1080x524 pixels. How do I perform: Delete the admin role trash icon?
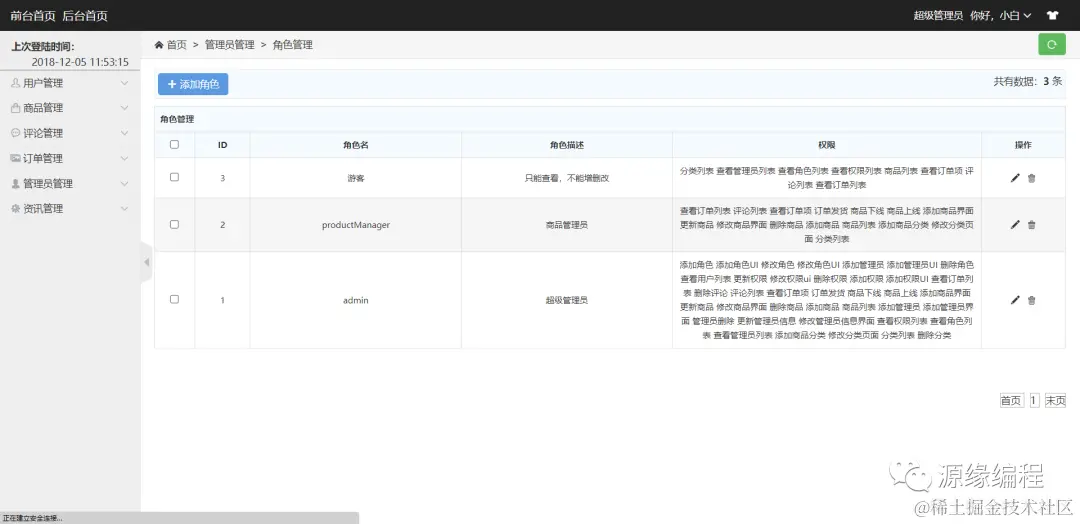[1031, 300]
